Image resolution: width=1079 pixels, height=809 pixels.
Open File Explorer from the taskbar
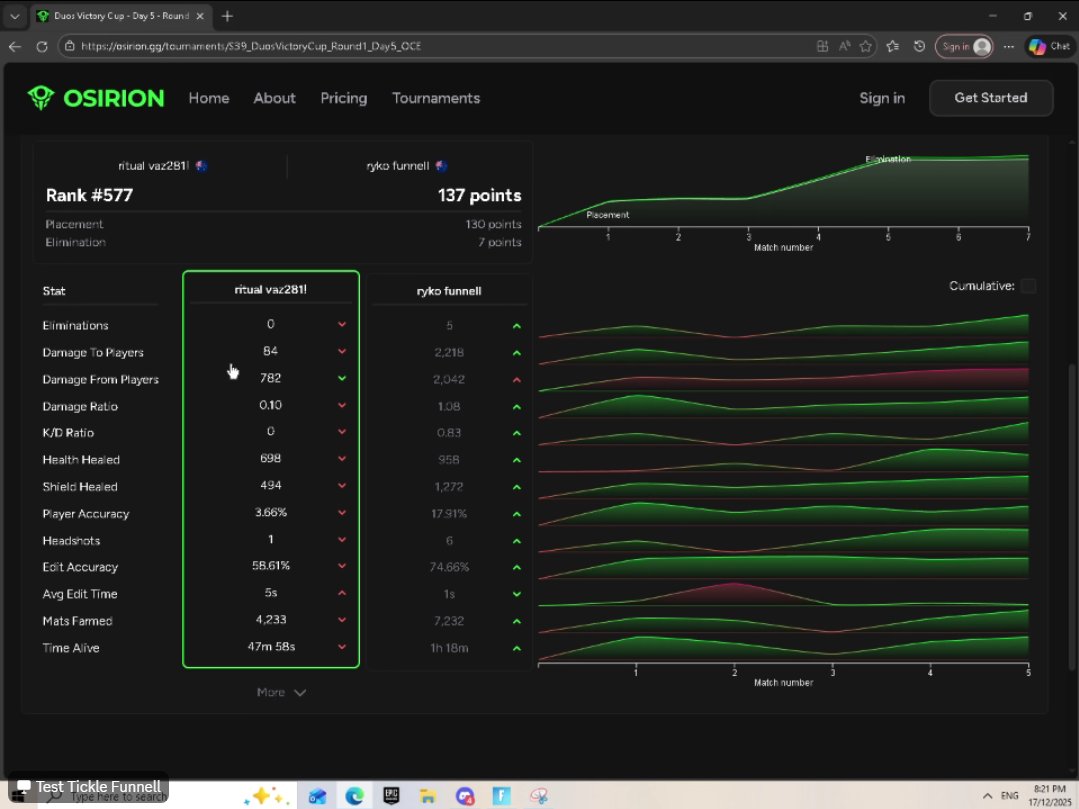click(427, 796)
